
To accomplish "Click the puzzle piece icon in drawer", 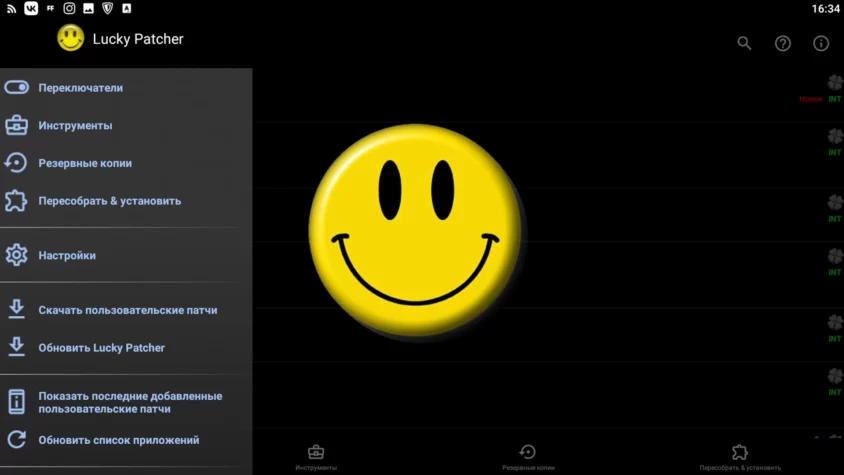I will [16, 200].
